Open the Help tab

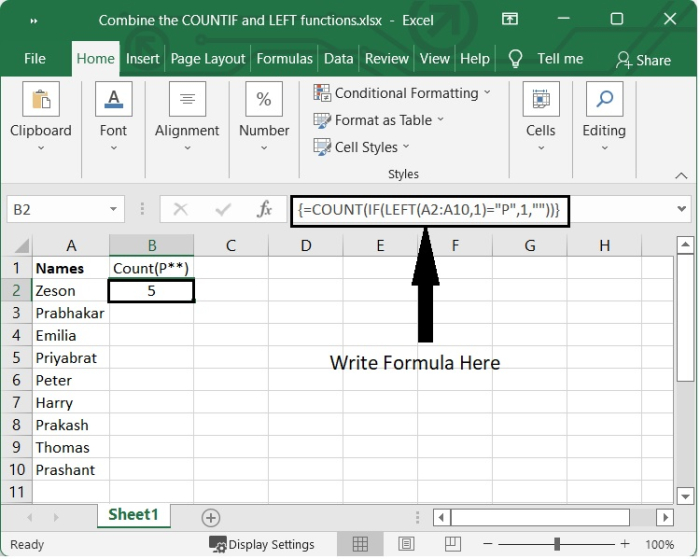click(475, 59)
